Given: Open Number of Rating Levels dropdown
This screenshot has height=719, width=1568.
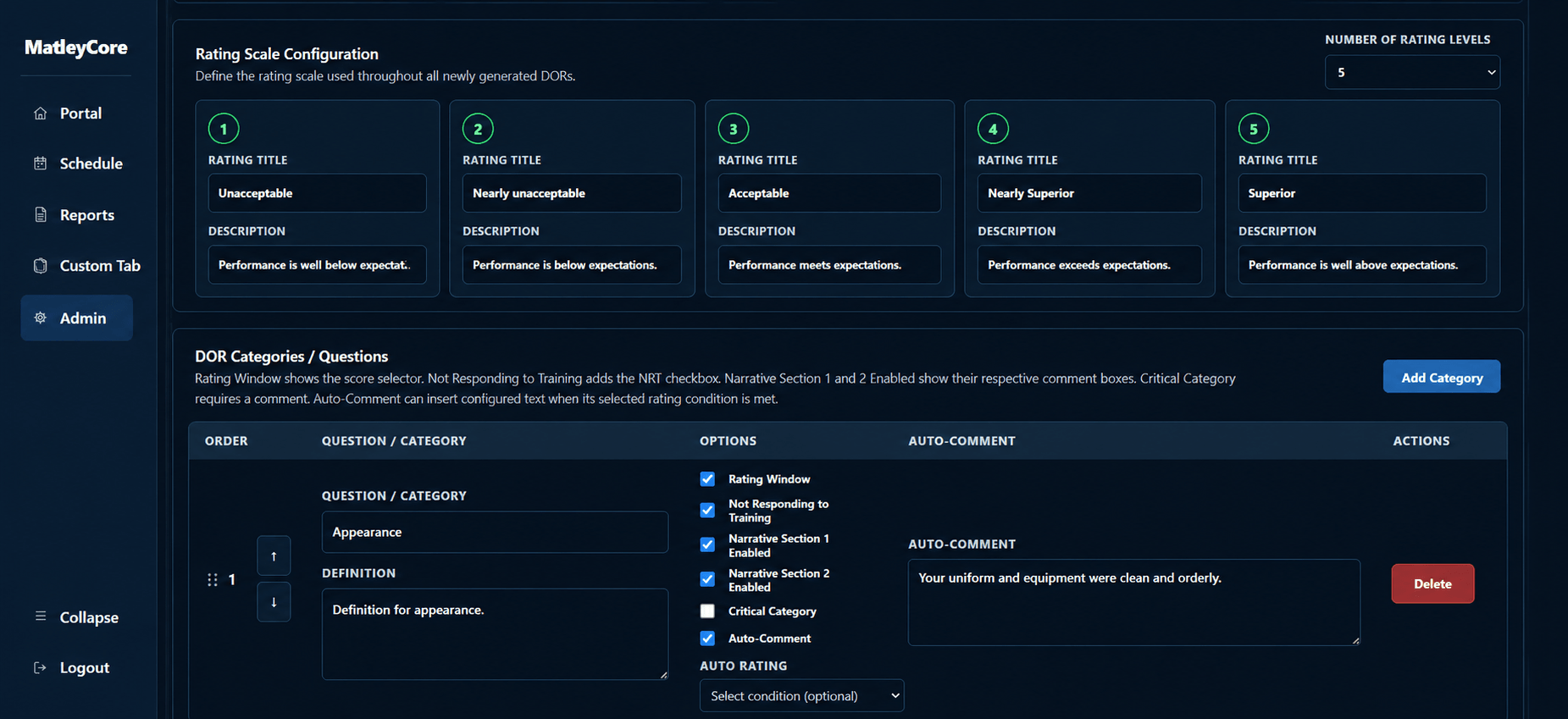Looking at the screenshot, I should (1412, 73).
